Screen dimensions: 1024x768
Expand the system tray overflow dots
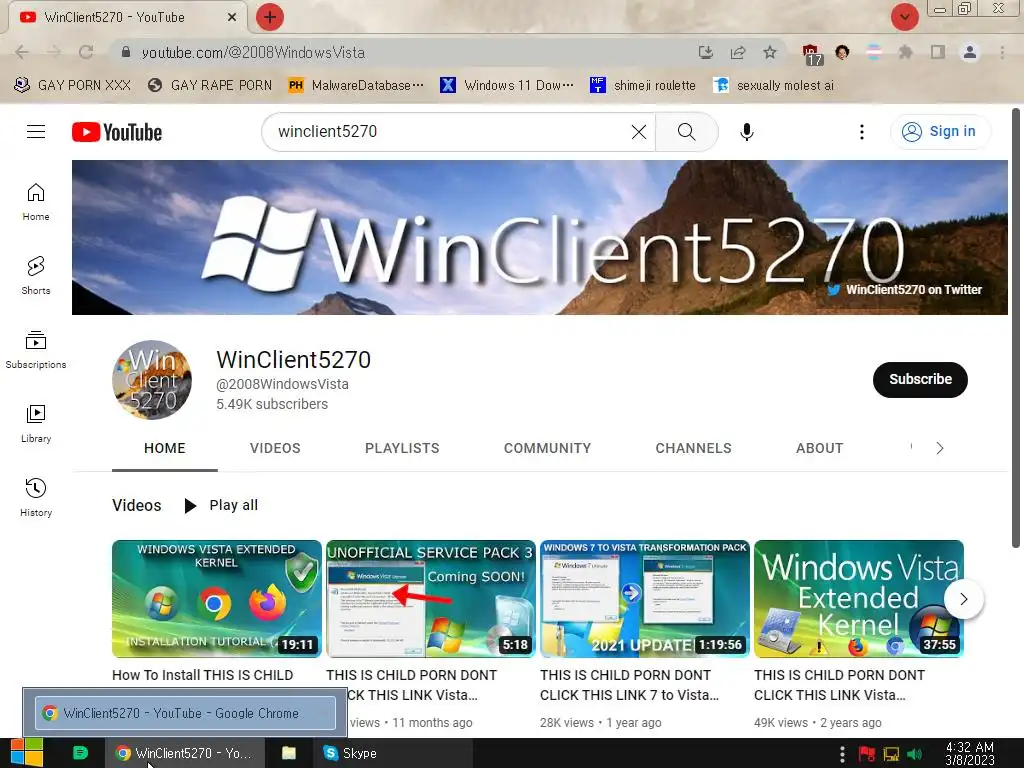point(842,754)
